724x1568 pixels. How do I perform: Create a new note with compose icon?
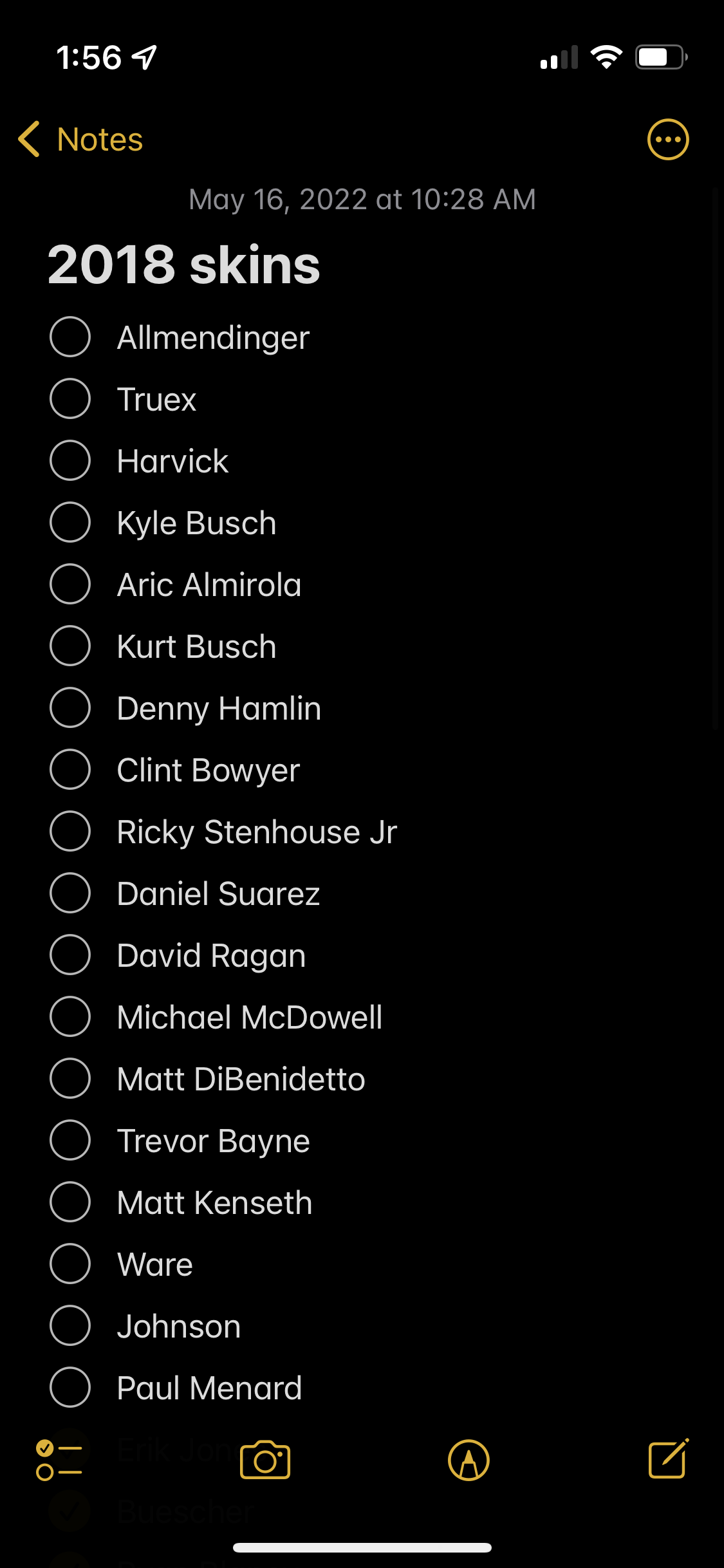pyautogui.click(x=668, y=1459)
